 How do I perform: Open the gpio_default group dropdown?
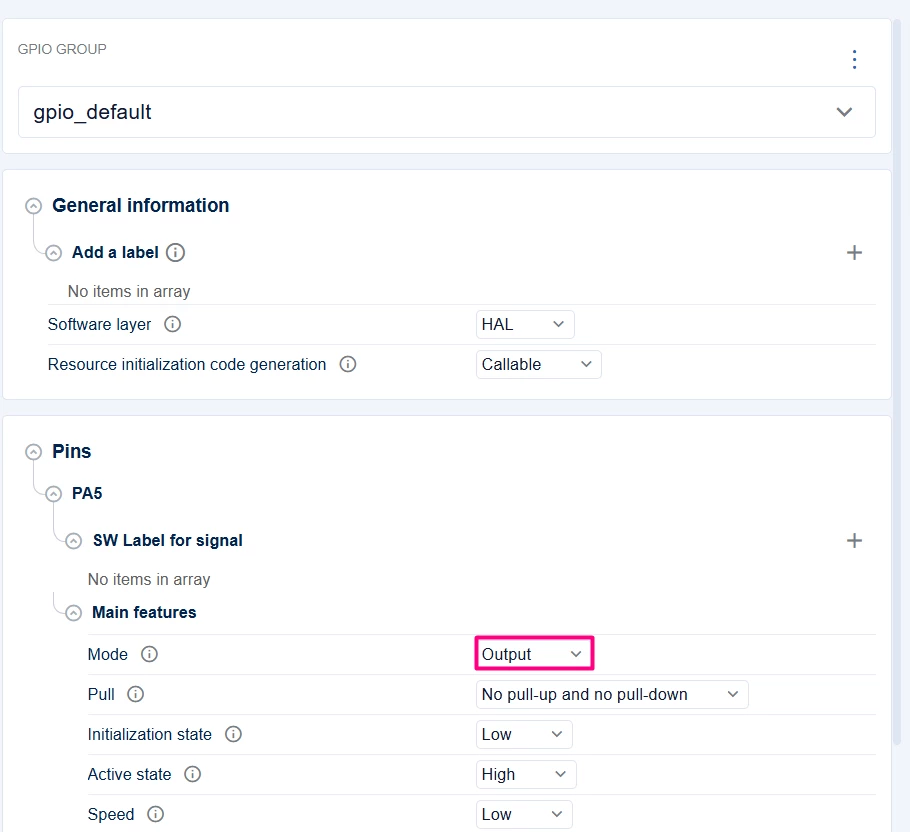point(446,112)
